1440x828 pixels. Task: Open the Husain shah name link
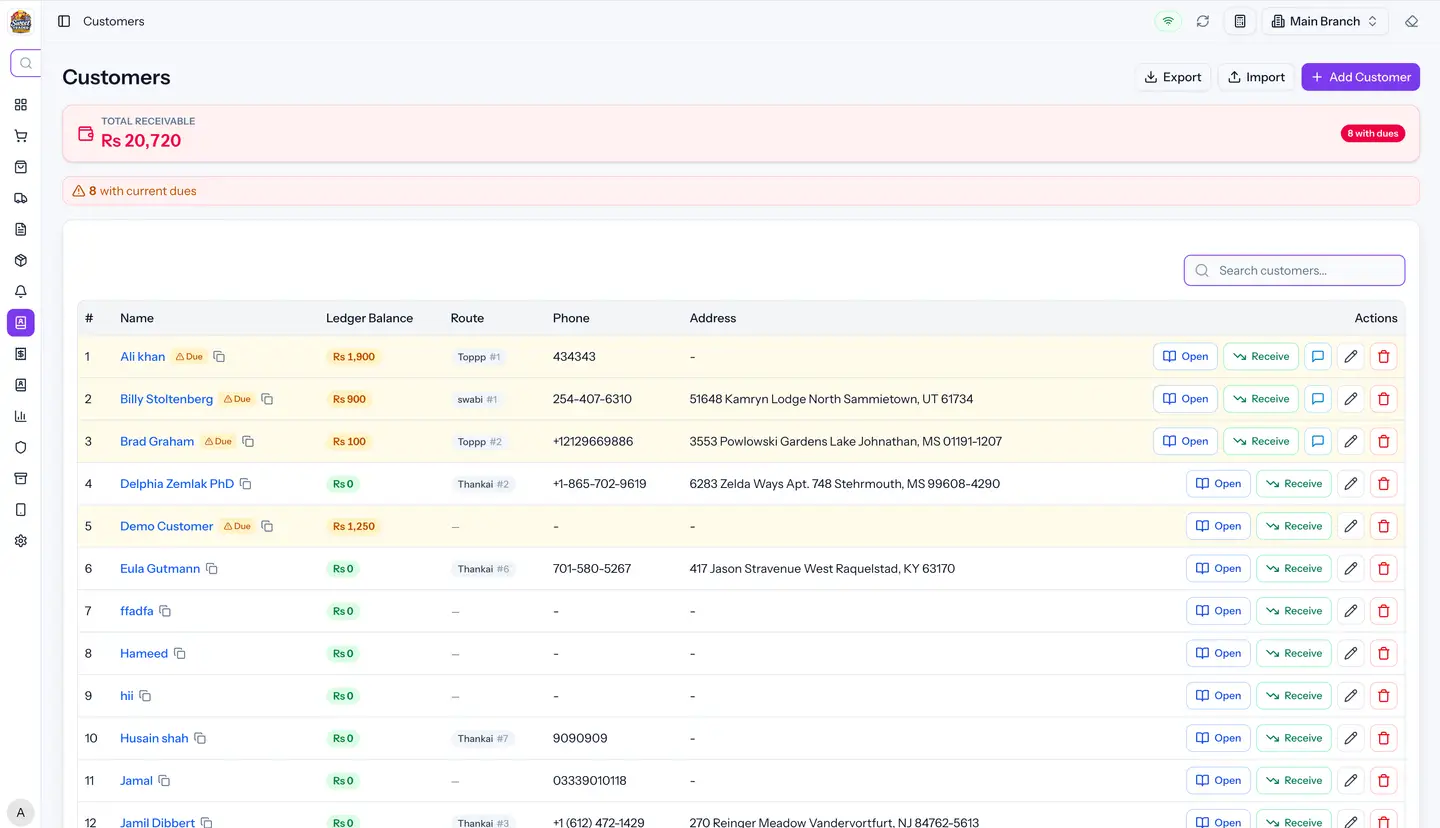click(154, 738)
